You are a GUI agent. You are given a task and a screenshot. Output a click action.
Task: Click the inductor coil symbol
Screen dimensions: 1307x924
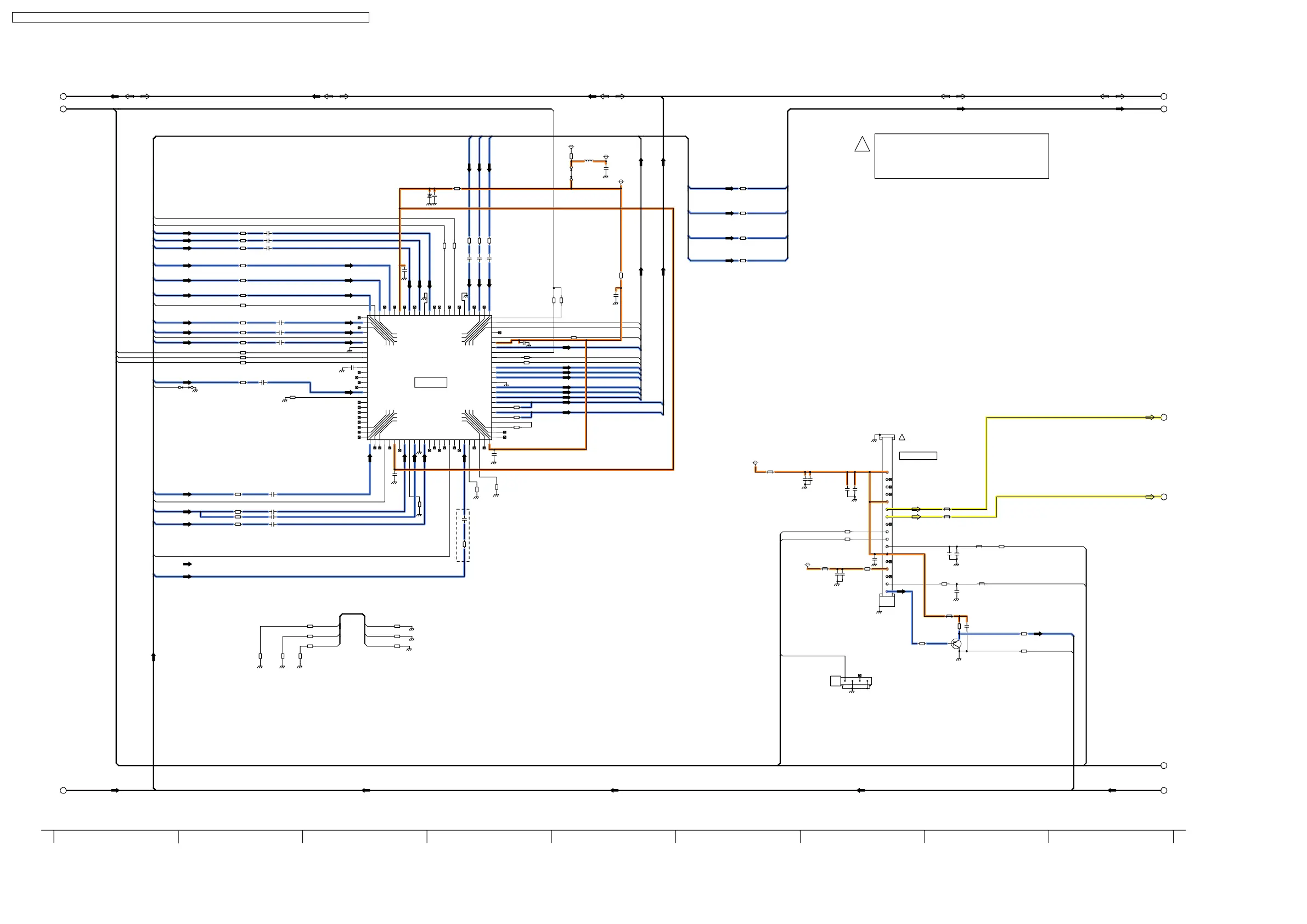[588, 161]
